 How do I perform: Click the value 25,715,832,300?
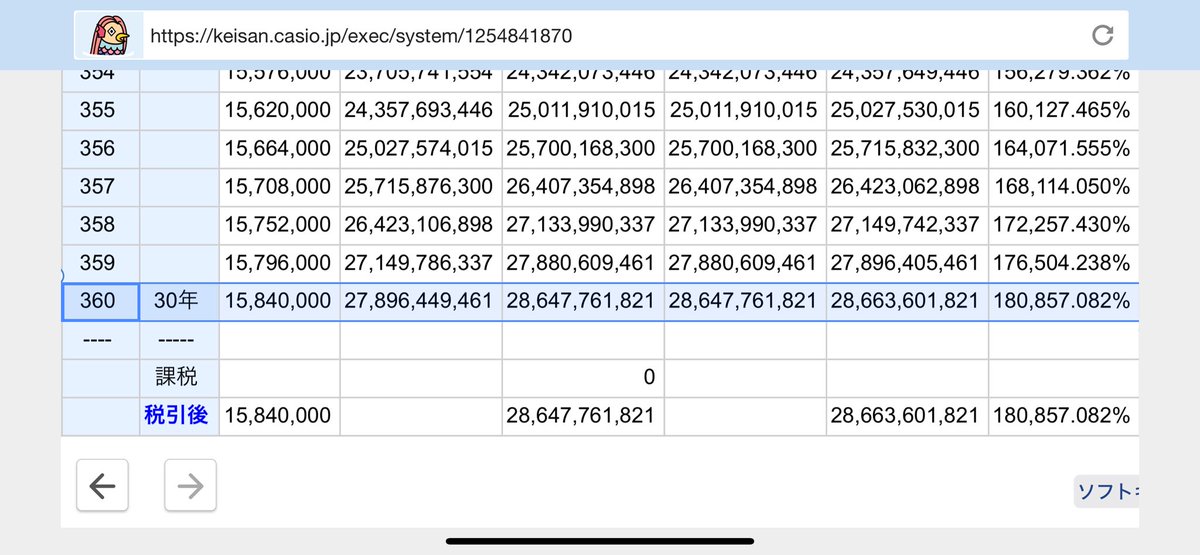pyautogui.click(x=905, y=148)
